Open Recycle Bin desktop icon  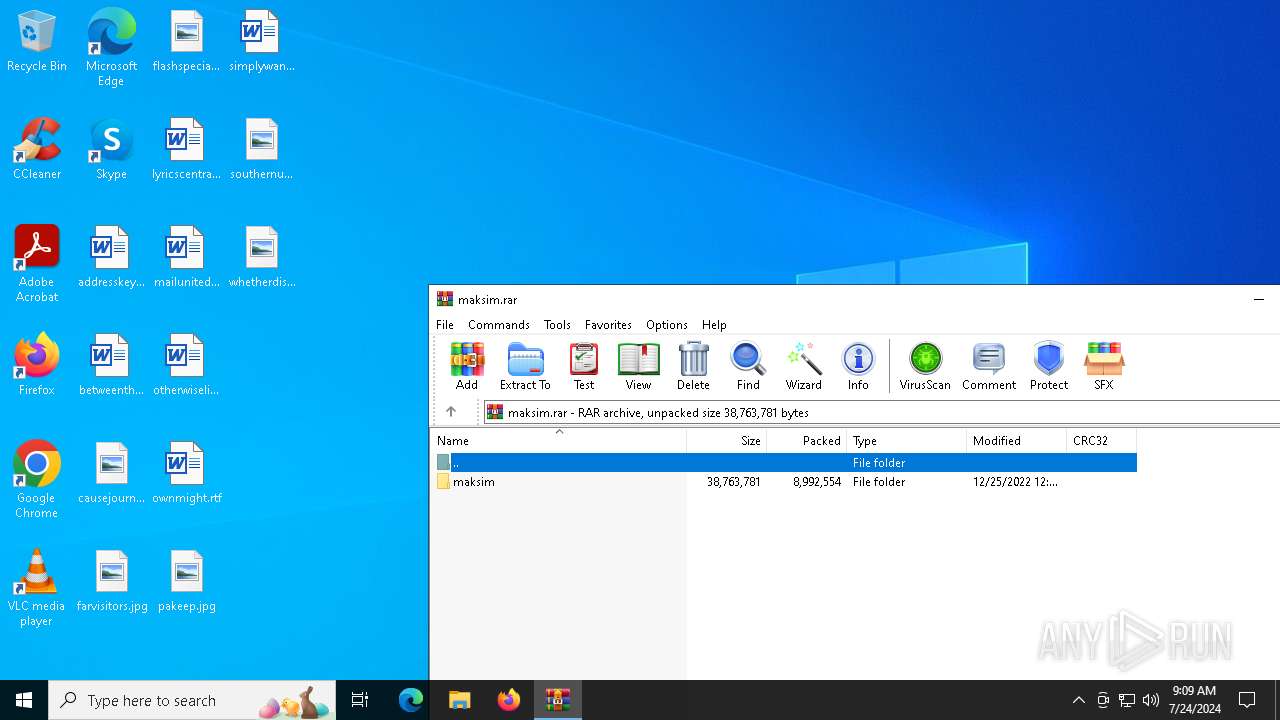[37, 42]
